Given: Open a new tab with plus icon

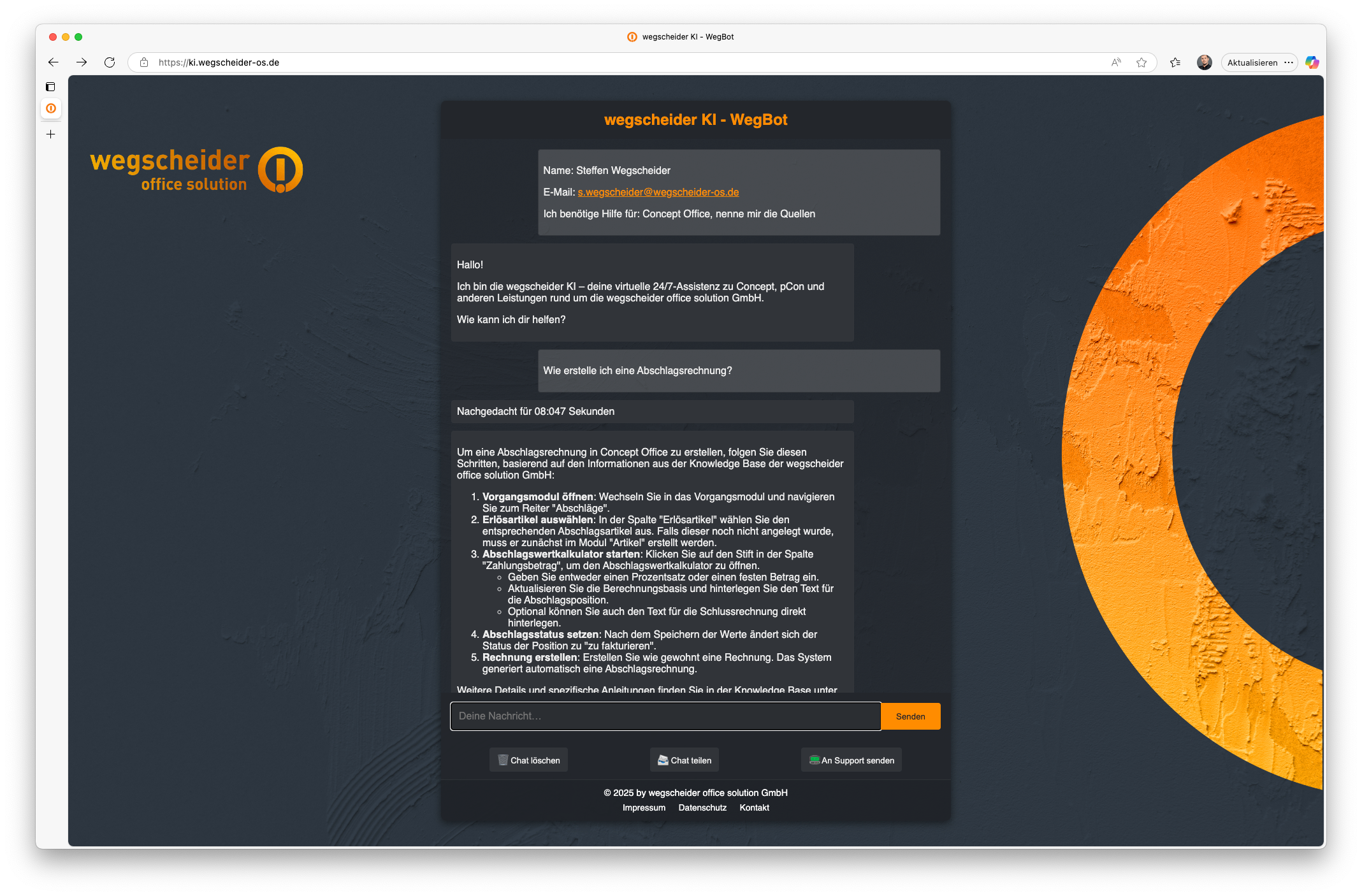Looking at the screenshot, I should (51, 134).
